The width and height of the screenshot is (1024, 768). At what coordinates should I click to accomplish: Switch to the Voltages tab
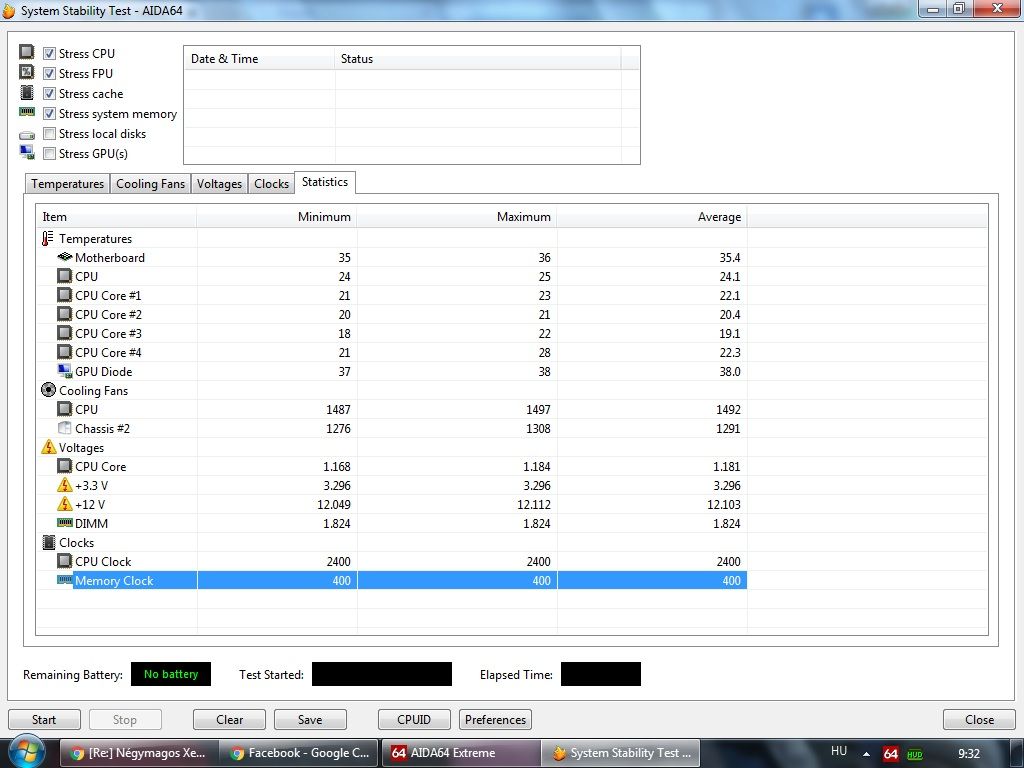pos(219,184)
